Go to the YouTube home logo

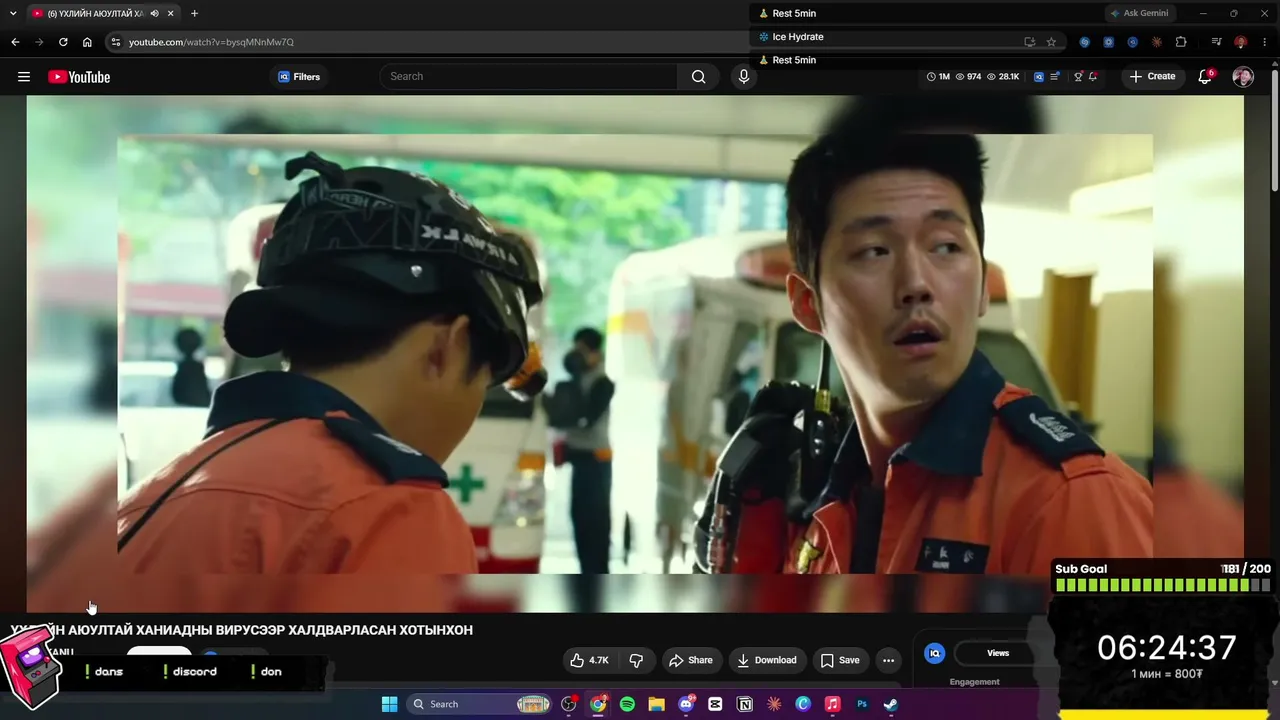79,77
